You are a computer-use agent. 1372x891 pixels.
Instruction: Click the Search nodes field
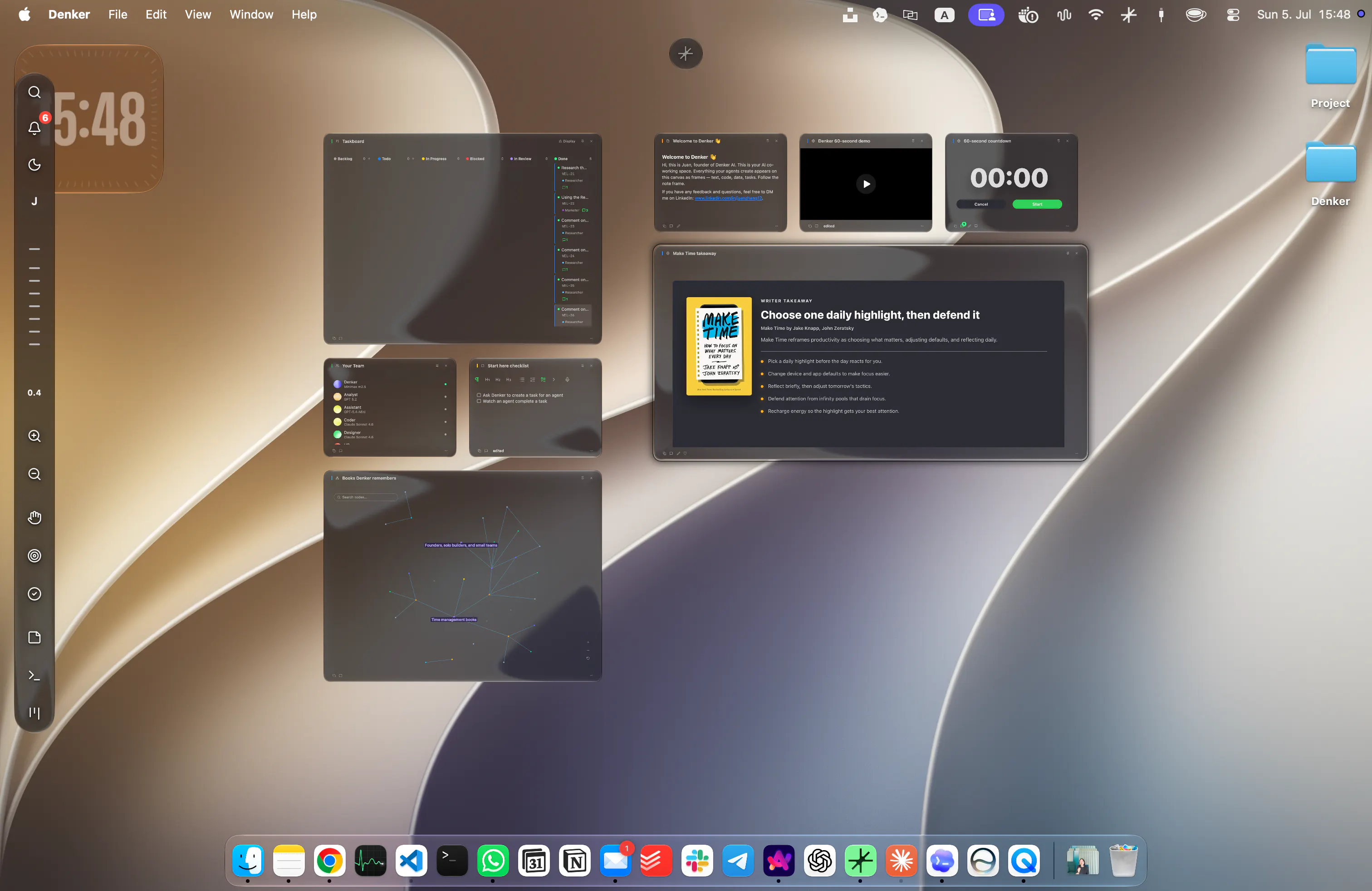(x=366, y=497)
